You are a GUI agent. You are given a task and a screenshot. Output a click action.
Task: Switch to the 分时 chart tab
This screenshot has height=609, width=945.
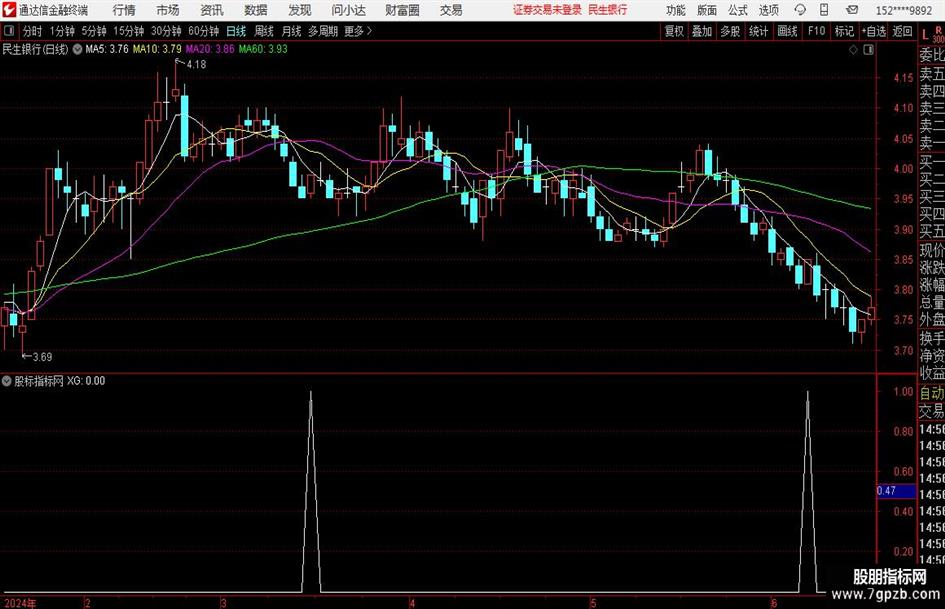(x=33, y=31)
